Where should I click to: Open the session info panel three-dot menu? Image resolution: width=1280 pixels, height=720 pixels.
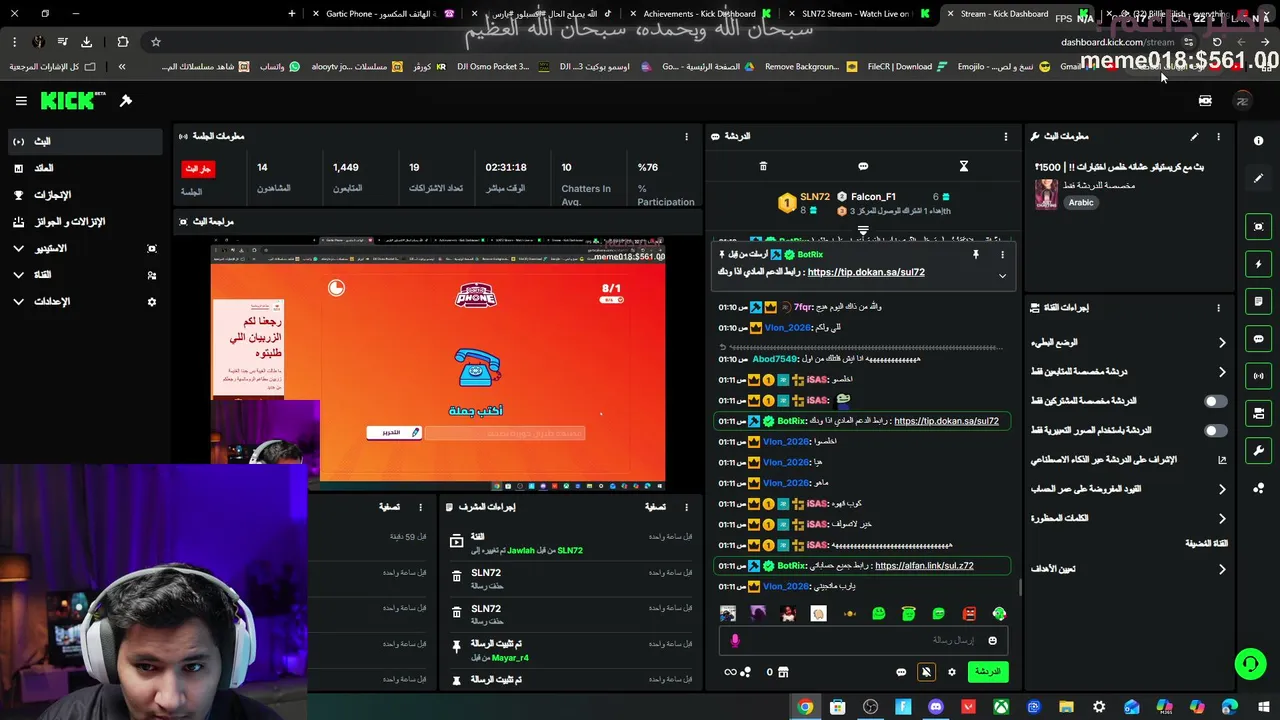click(686, 136)
